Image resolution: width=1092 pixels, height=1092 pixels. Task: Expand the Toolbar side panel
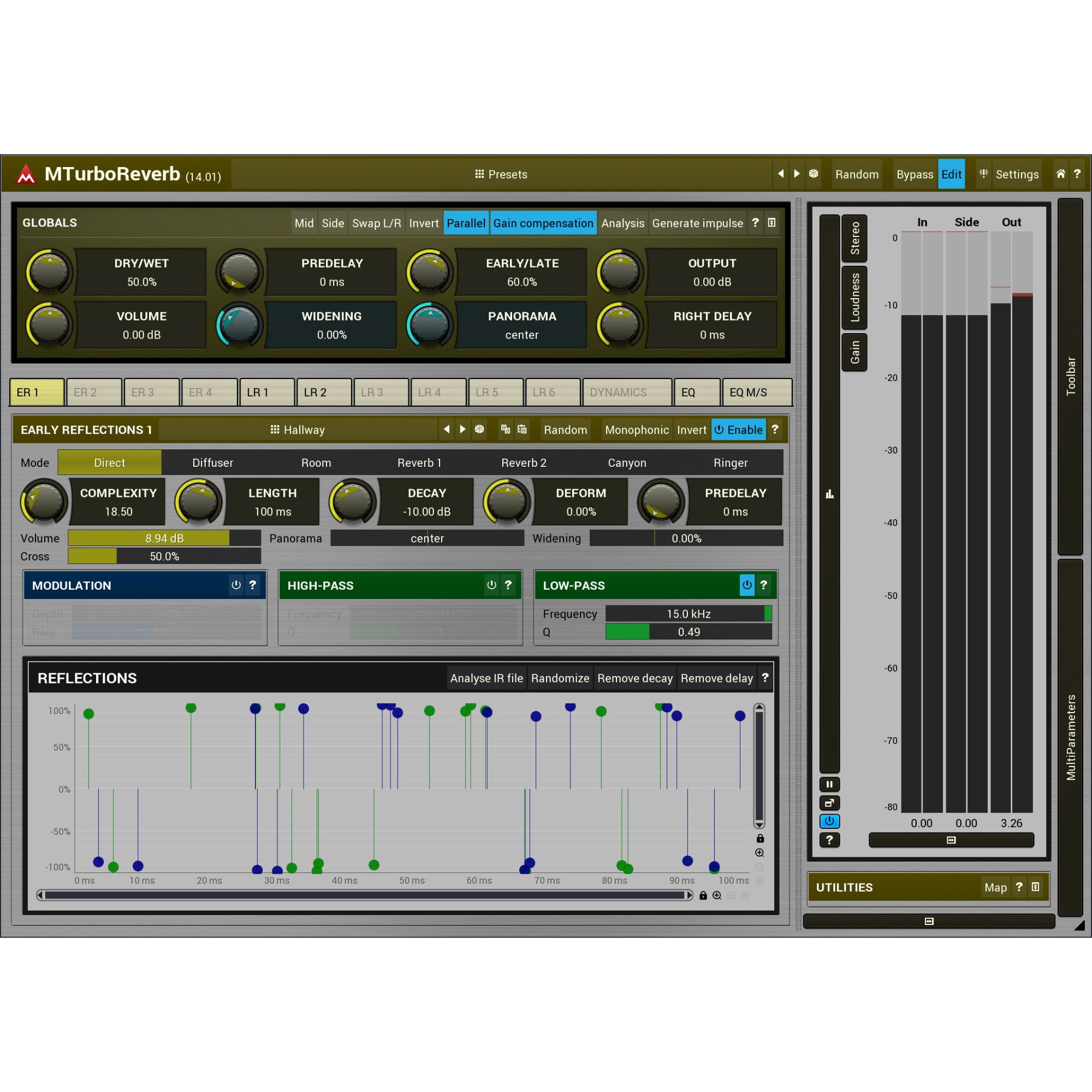pos(1070,376)
